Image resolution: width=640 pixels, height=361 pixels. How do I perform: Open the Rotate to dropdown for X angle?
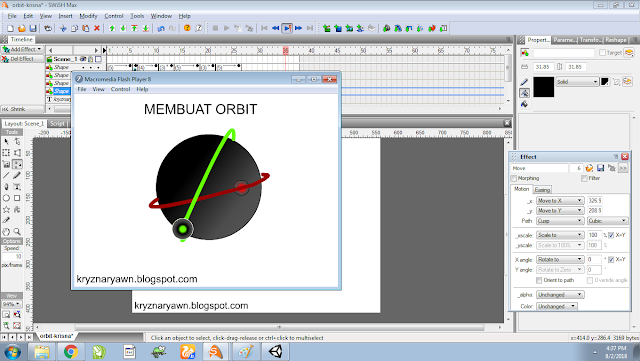tap(560, 260)
